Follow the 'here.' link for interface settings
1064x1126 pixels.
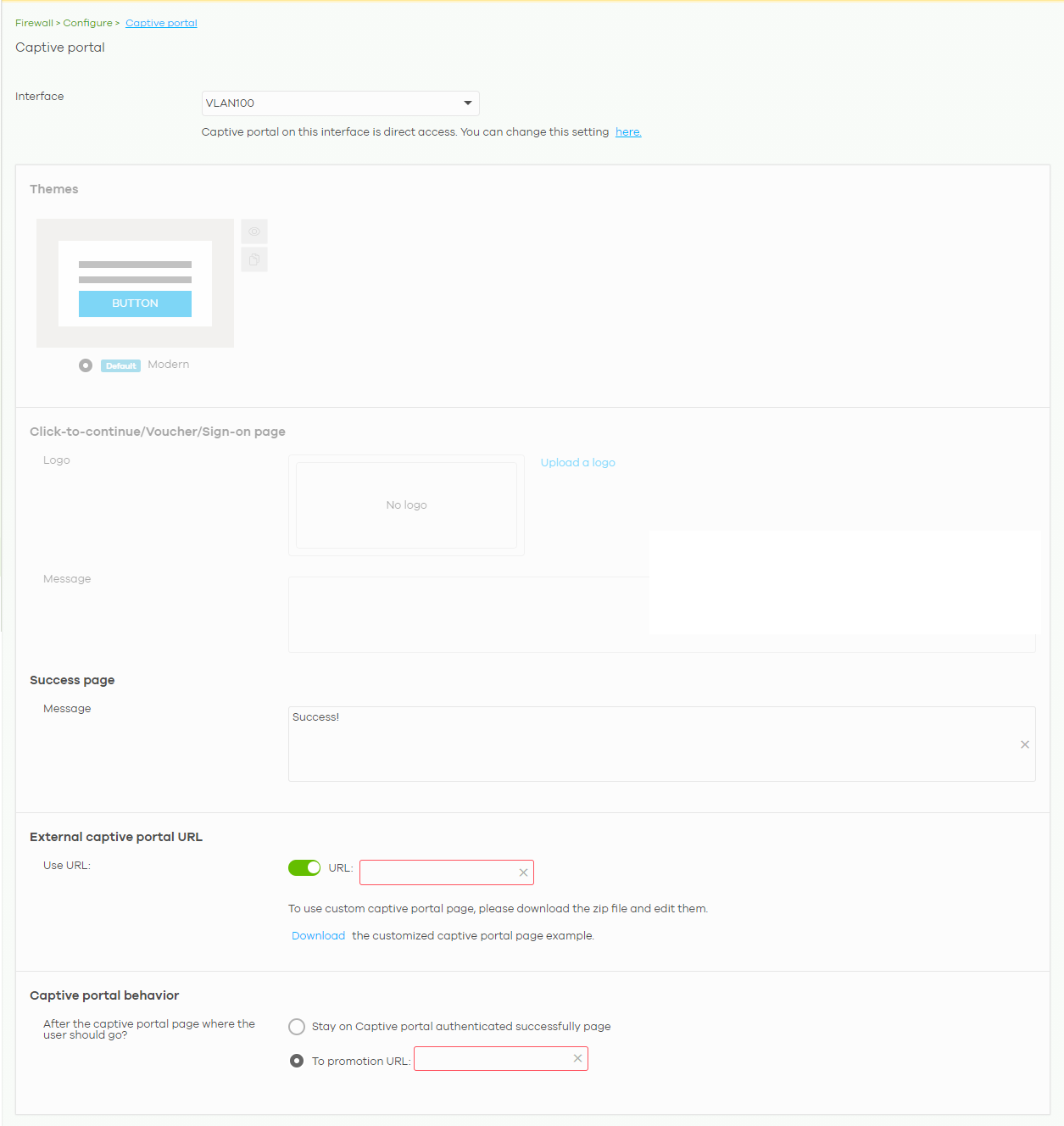pyautogui.click(x=628, y=132)
